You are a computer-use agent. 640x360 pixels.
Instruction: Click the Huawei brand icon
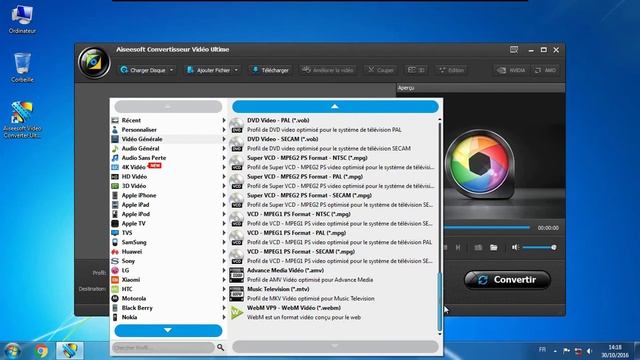pos(115,252)
